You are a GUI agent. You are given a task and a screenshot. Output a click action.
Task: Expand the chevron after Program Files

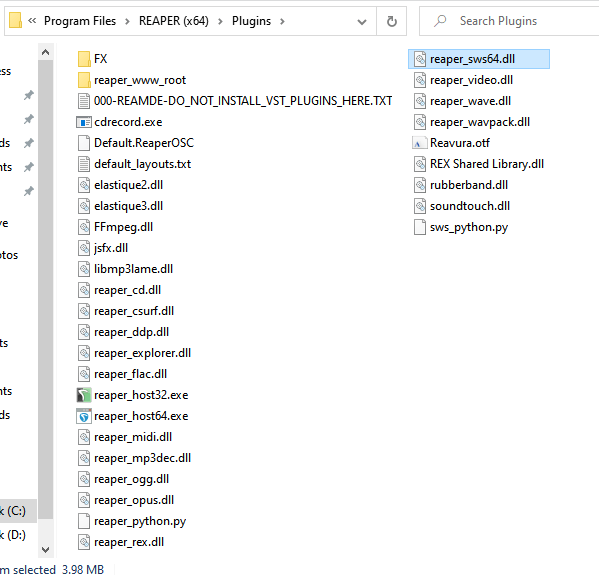tap(127, 21)
